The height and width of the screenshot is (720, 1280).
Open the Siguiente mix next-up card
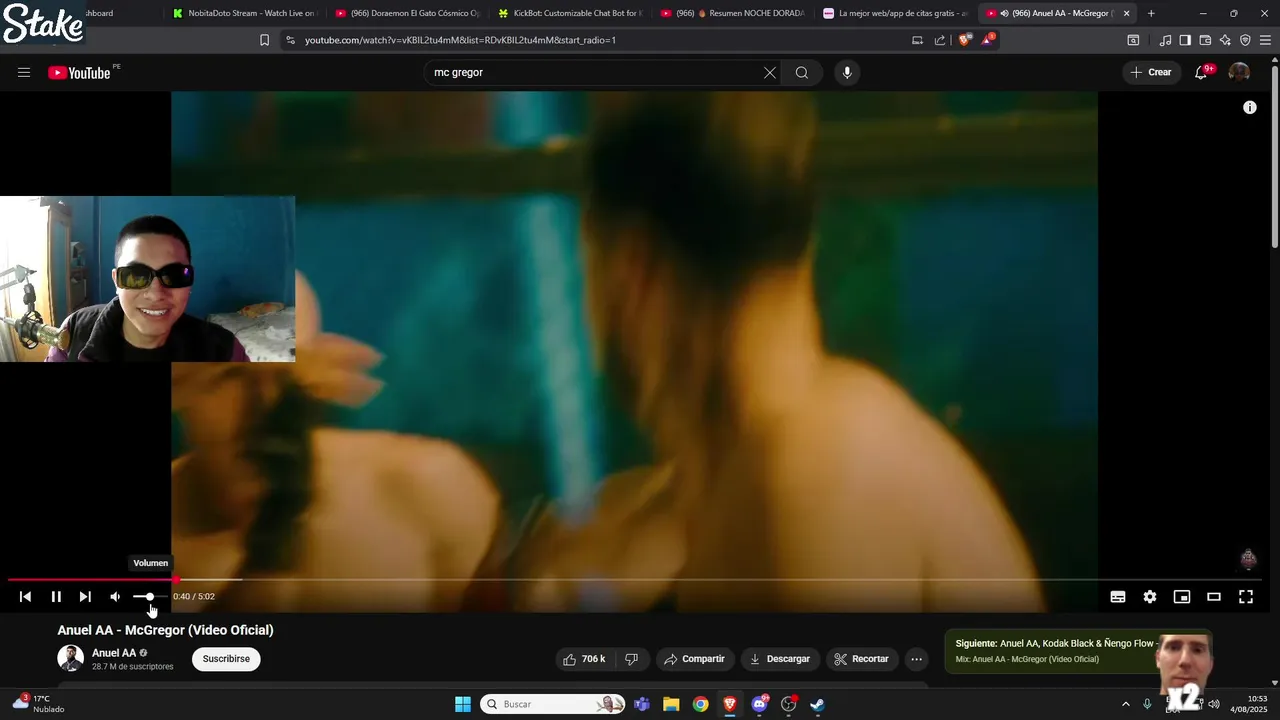[1078, 651]
